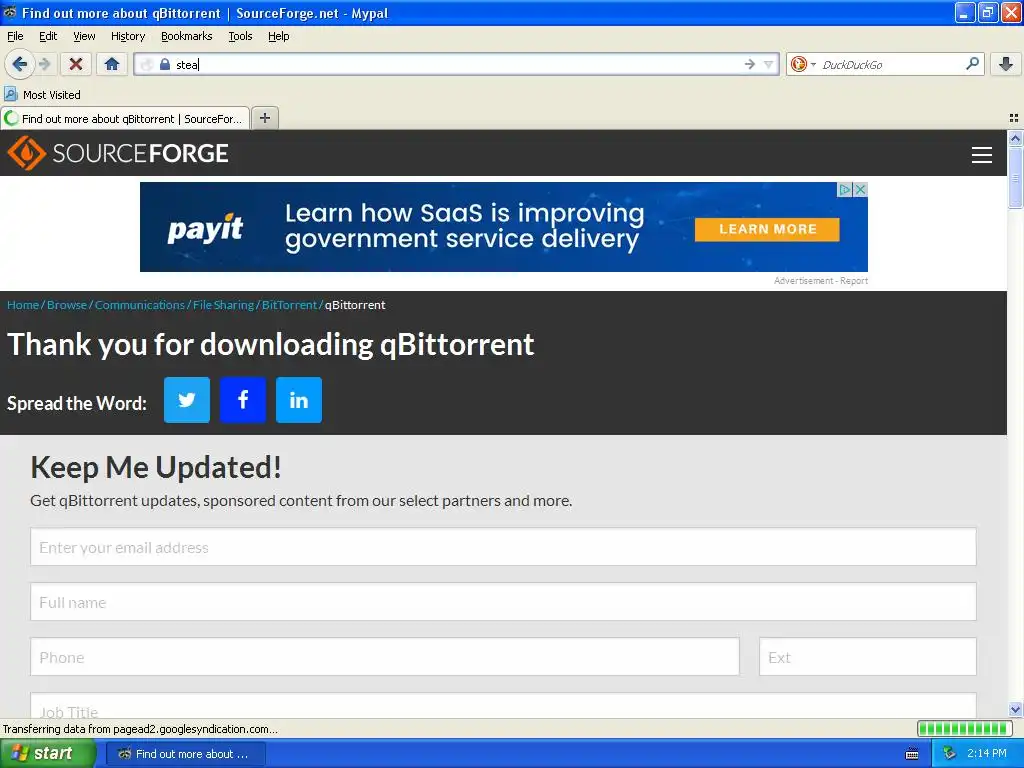Click the vertical scrollbar thumb
Image resolution: width=1024 pixels, height=768 pixels.
1015,176
